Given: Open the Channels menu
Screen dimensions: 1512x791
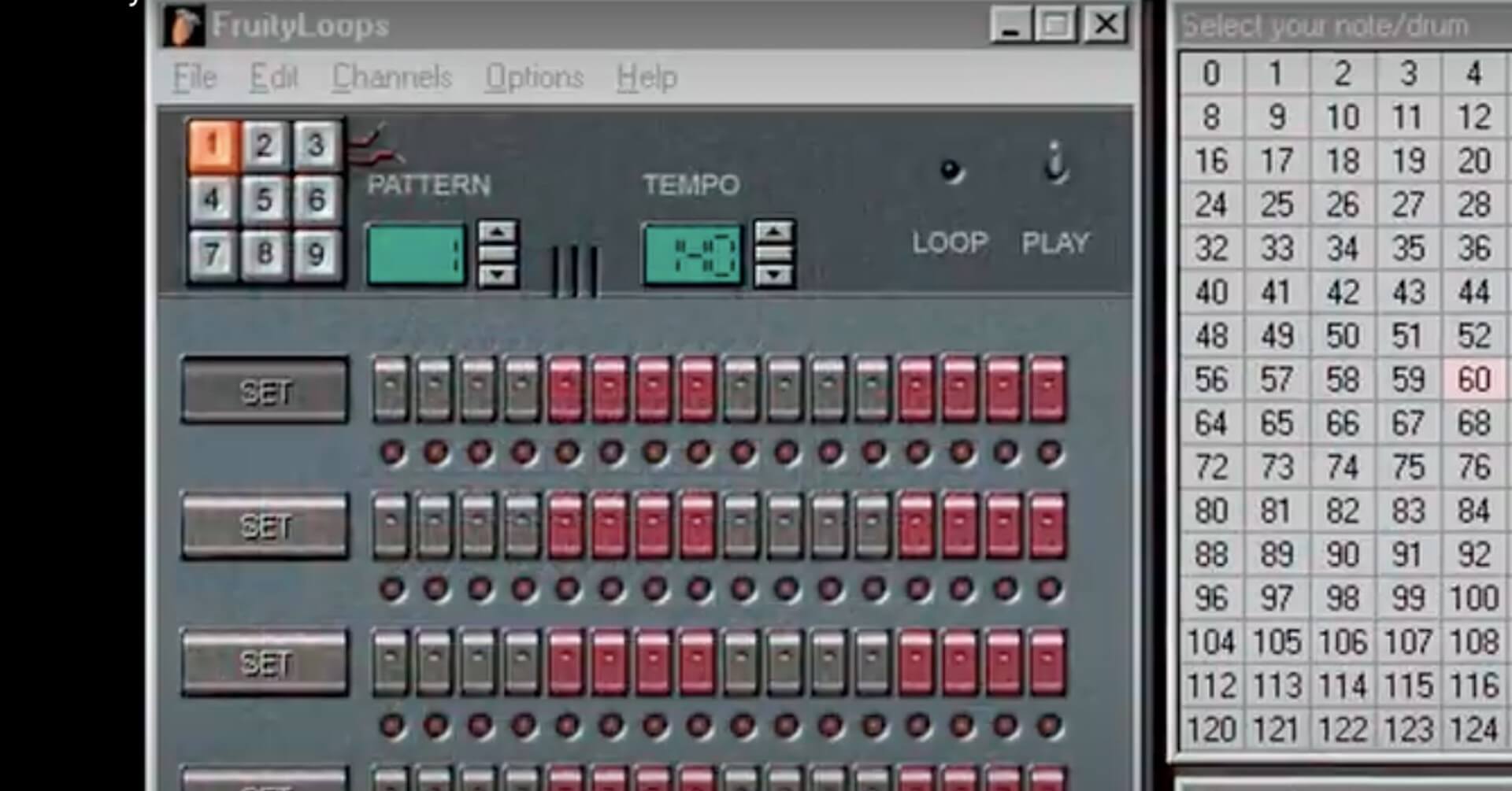Looking at the screenshot, I should coord(391,77).
